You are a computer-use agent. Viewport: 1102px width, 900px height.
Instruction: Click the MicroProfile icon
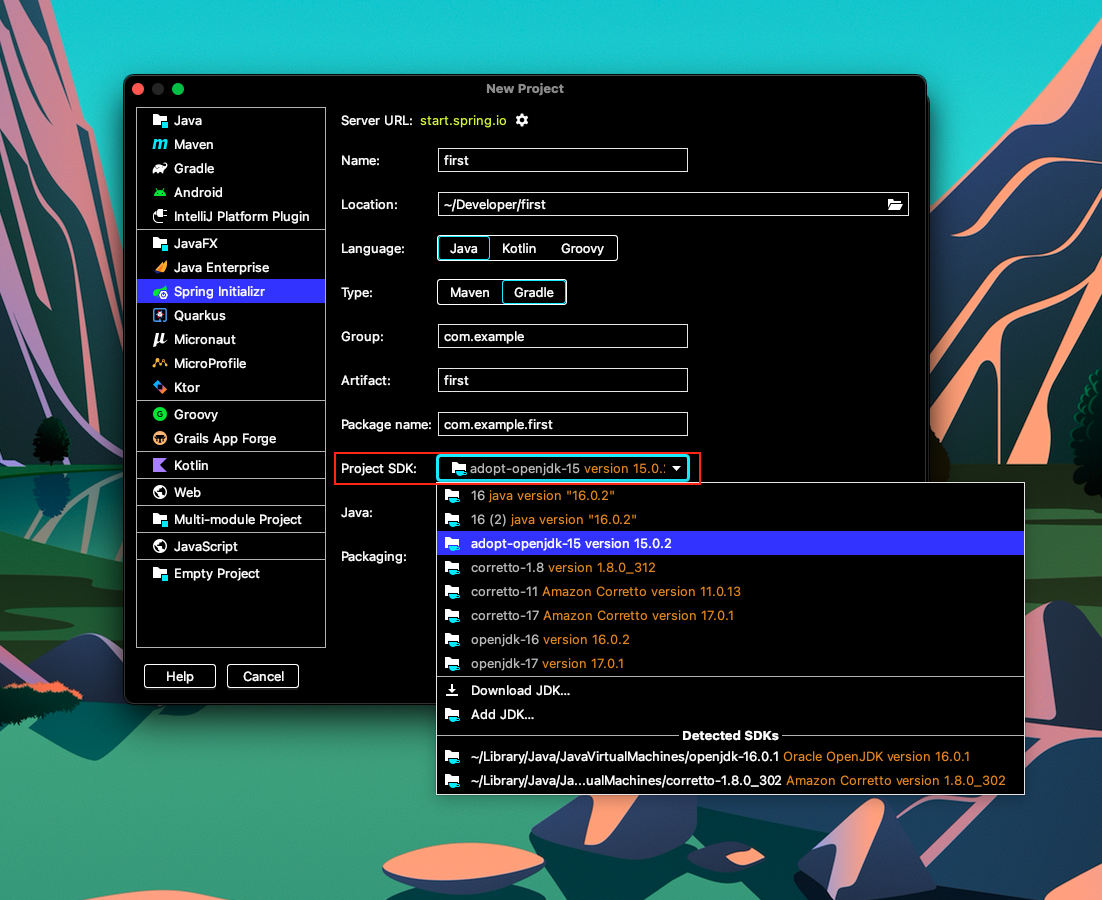tap(160, 363)
